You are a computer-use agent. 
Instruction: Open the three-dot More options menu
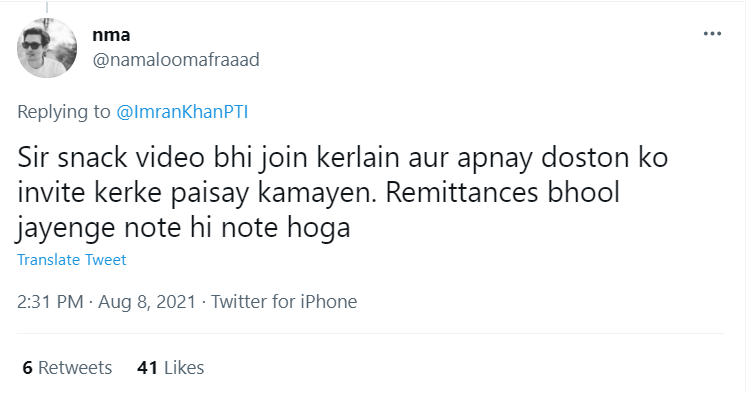coord(712,33)
